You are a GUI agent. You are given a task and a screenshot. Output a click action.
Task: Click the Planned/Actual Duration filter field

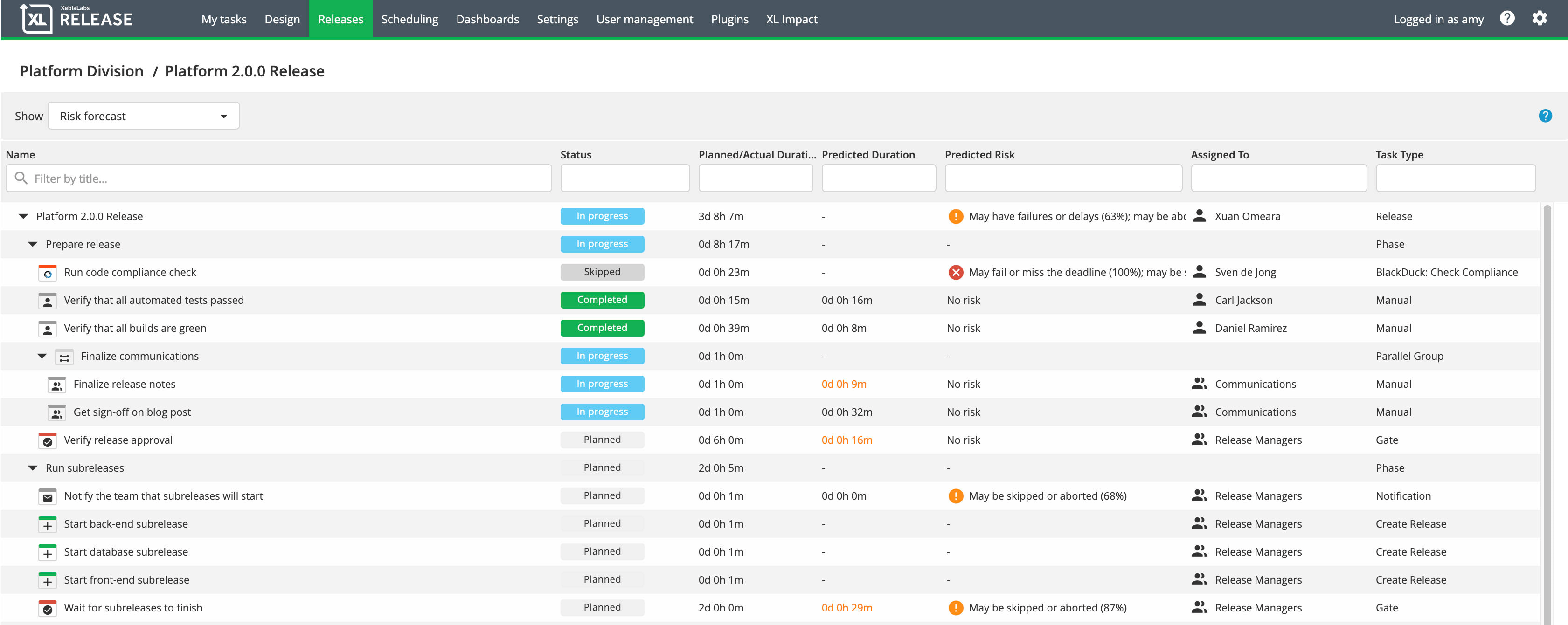click(x=756, y=179)
